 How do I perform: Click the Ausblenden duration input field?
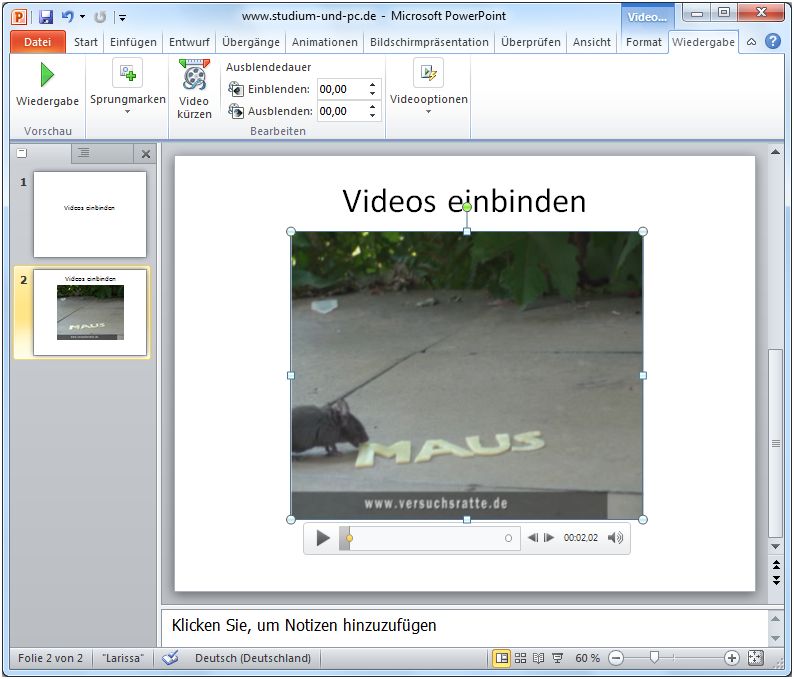[x=342, y=111]
